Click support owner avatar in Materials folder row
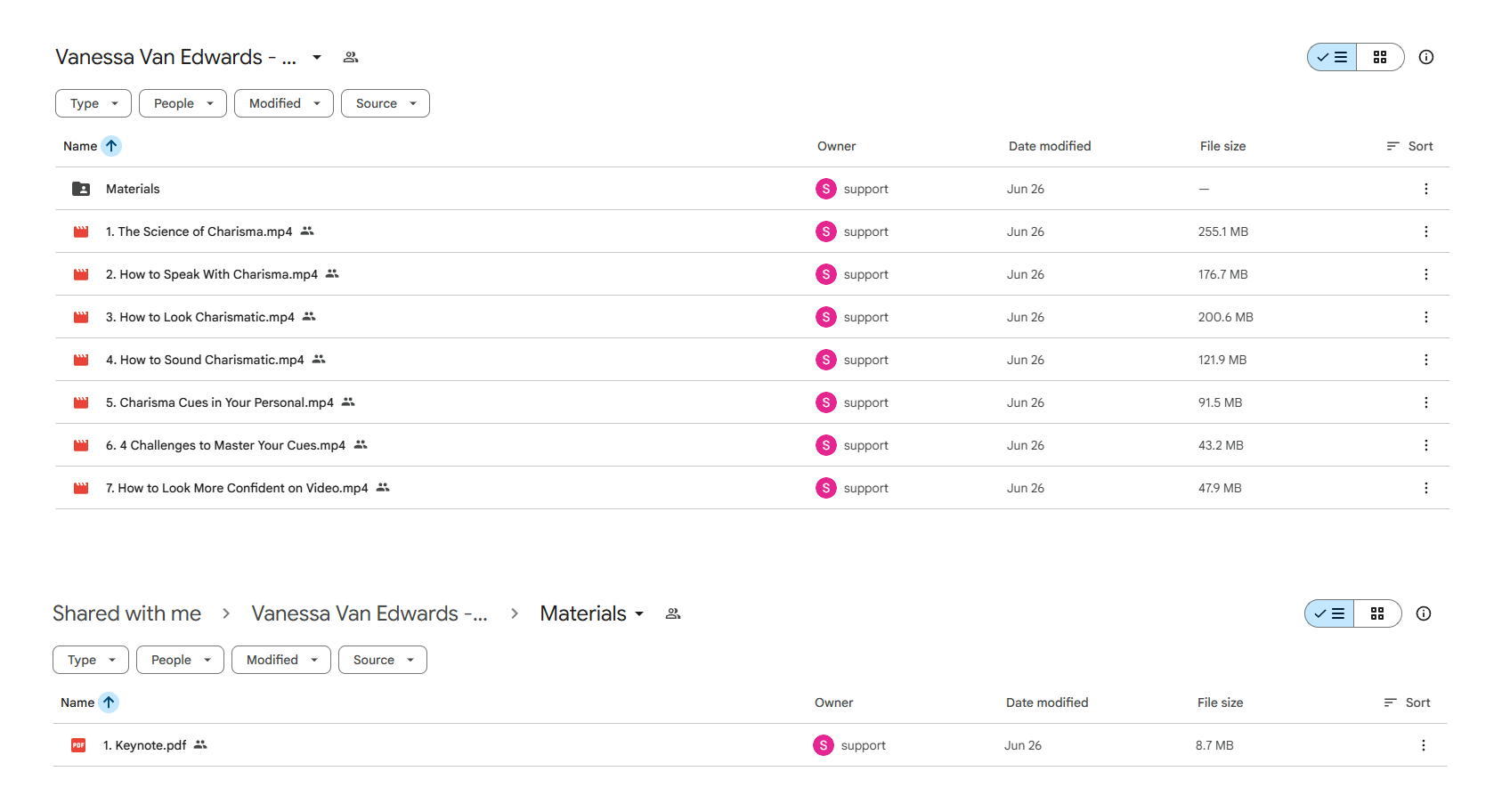 coord(826,189)
